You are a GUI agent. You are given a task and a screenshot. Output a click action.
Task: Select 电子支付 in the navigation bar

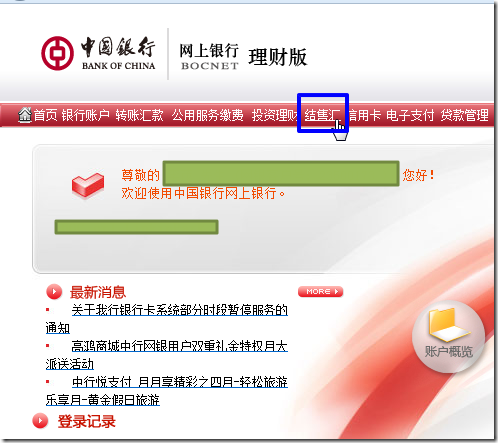click(x=410, y=115)
